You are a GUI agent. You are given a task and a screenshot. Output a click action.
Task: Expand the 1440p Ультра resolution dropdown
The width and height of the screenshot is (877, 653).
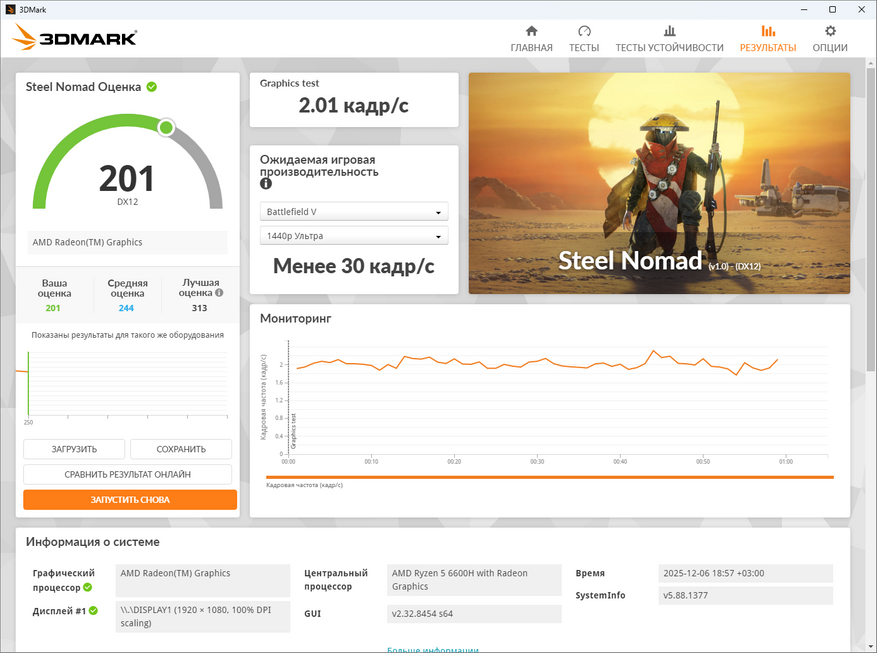pos(354,236)
